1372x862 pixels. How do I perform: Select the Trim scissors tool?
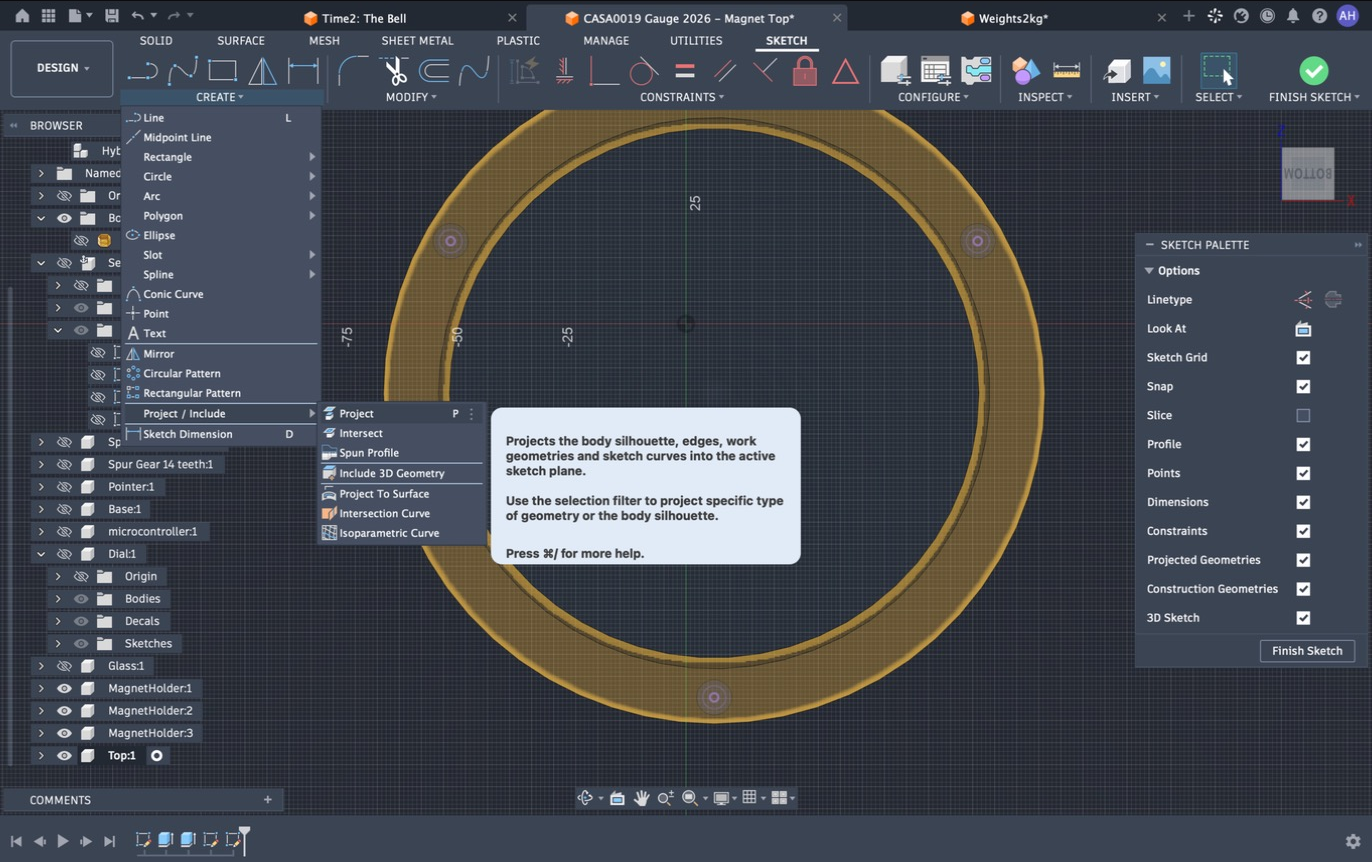pyautogui.click(x=395, y=70)
